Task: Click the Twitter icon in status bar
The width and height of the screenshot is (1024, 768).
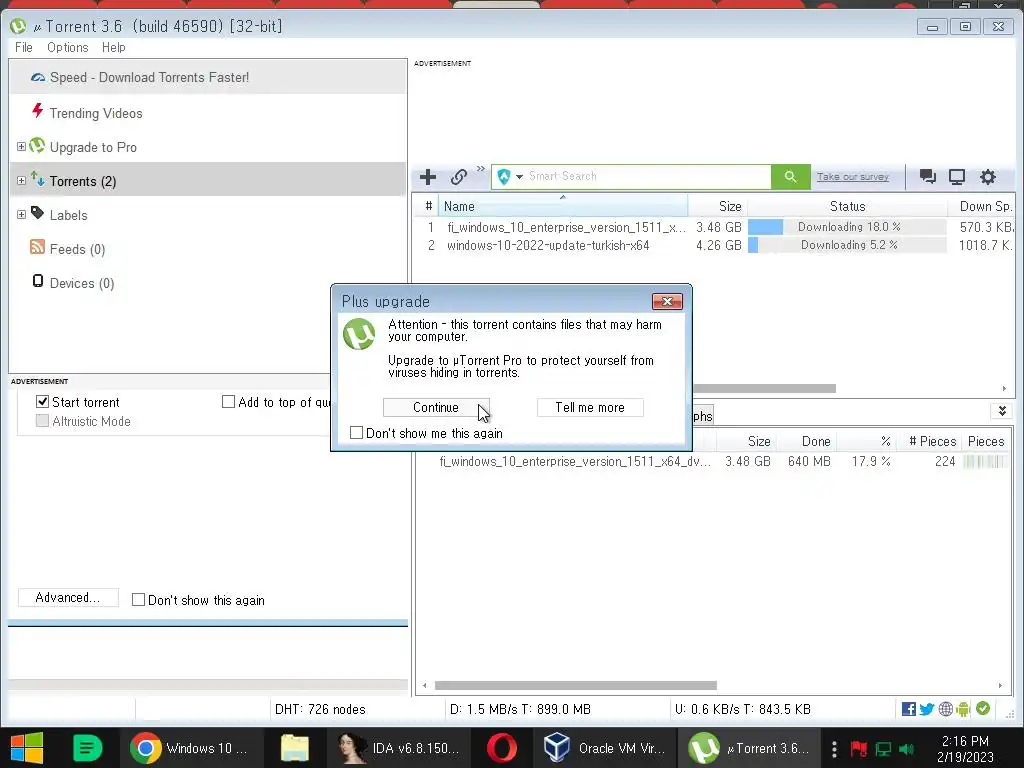Action: click(927, 709)
